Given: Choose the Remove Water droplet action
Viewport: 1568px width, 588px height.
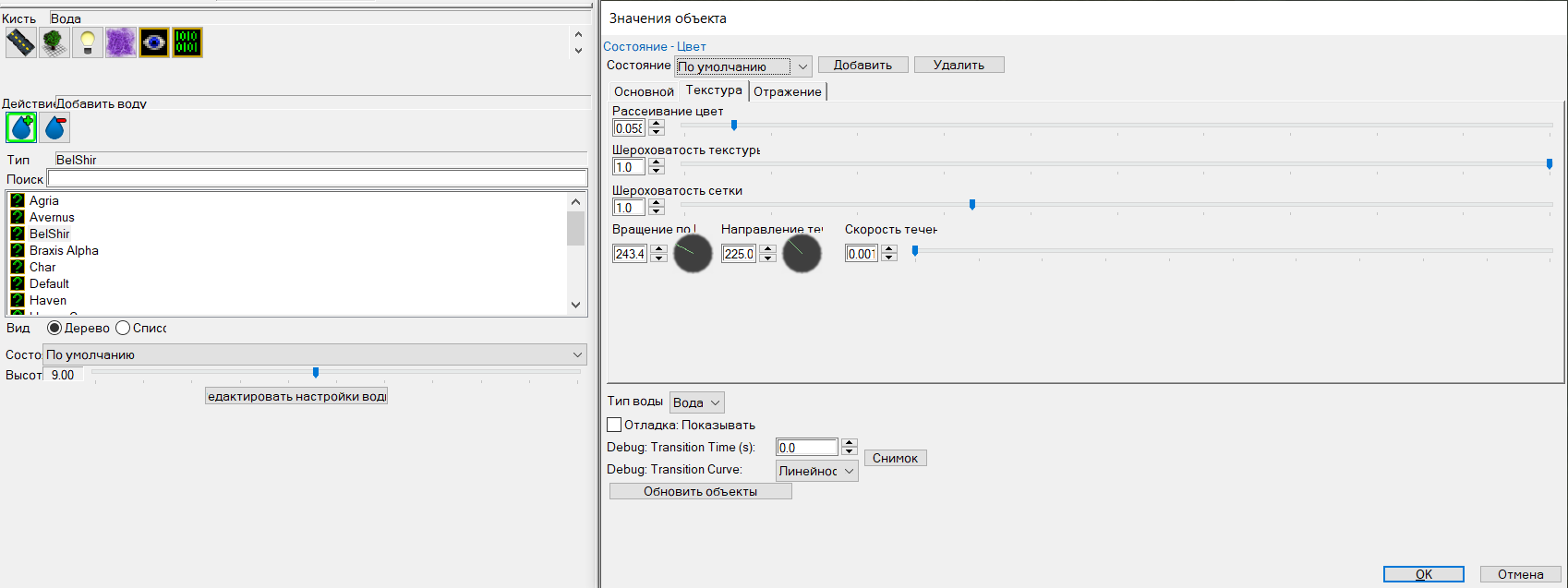Looking at the screenshot, I should 54,127.
